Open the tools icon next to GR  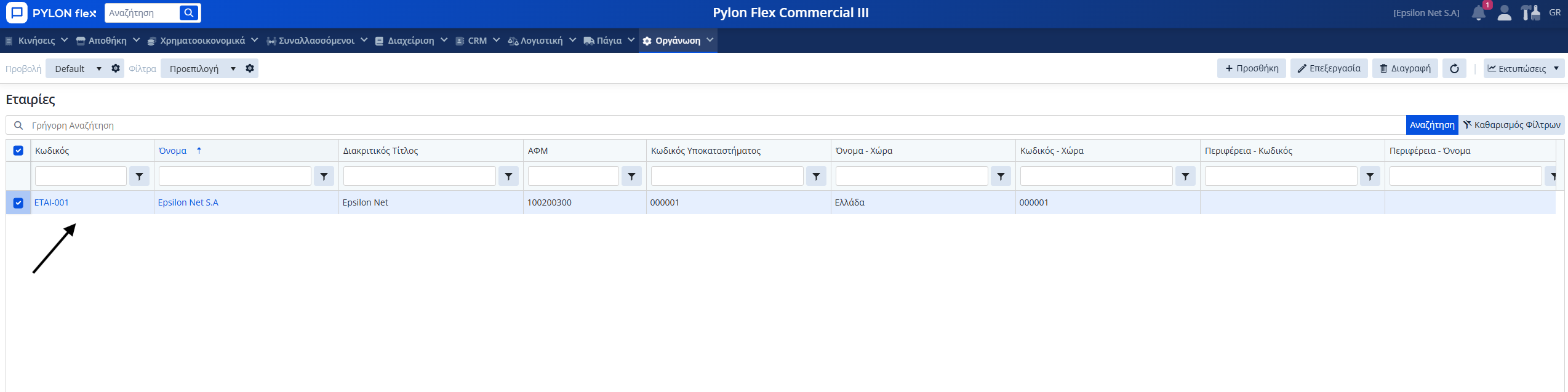[1530, 13]
